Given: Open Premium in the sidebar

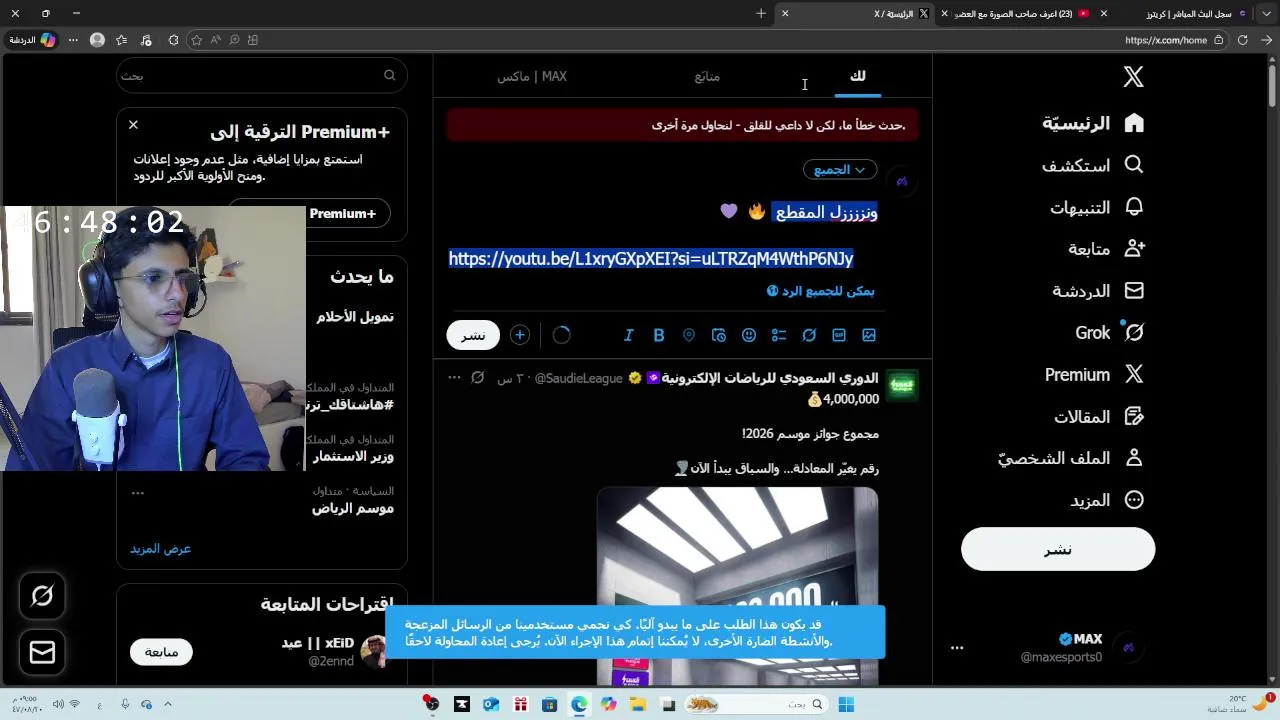Looking at the screenshot, I should pyautogui.click(x=1094, y=375).
